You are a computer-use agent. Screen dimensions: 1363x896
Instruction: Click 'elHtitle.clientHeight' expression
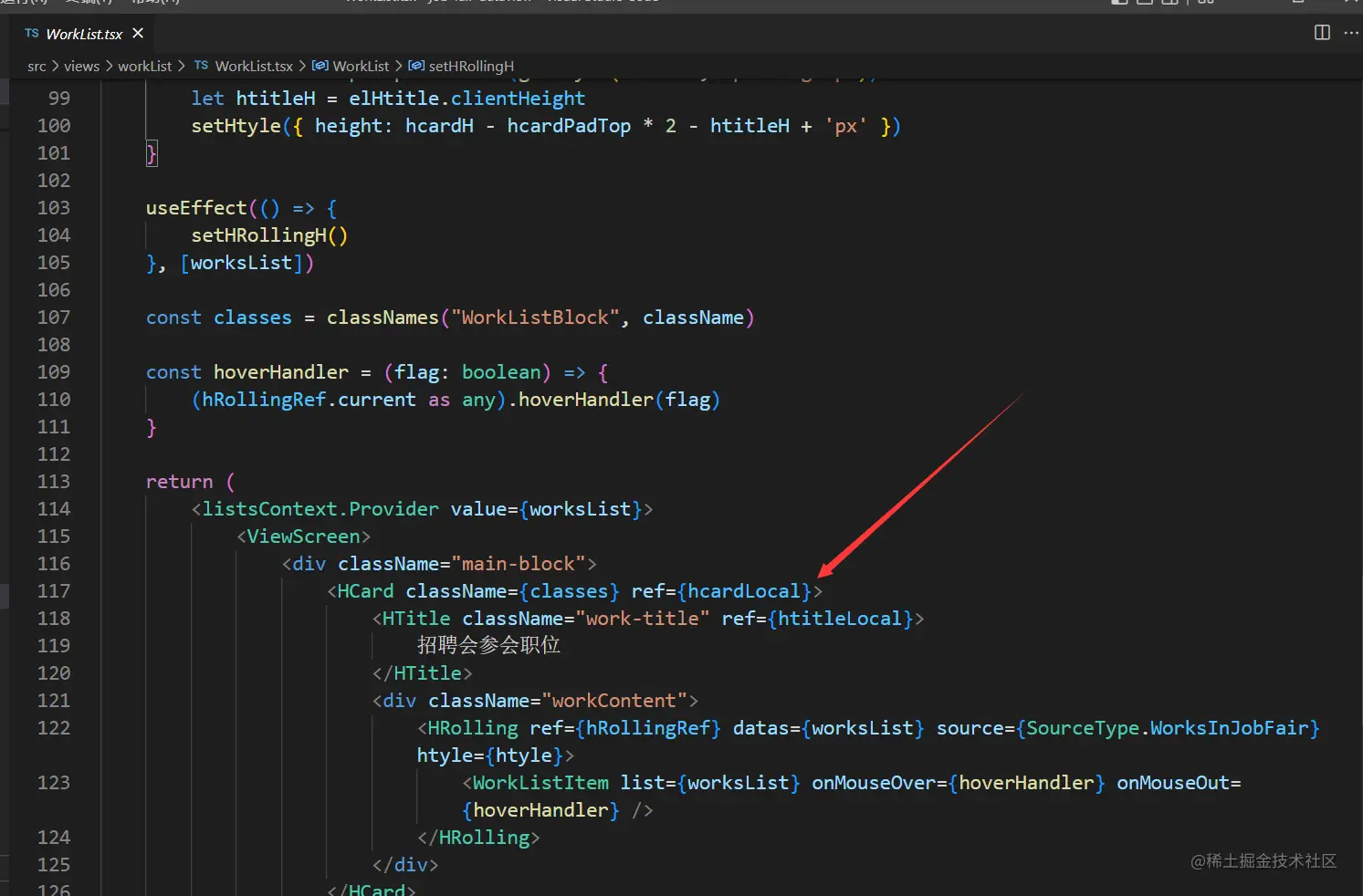(467, 99)
